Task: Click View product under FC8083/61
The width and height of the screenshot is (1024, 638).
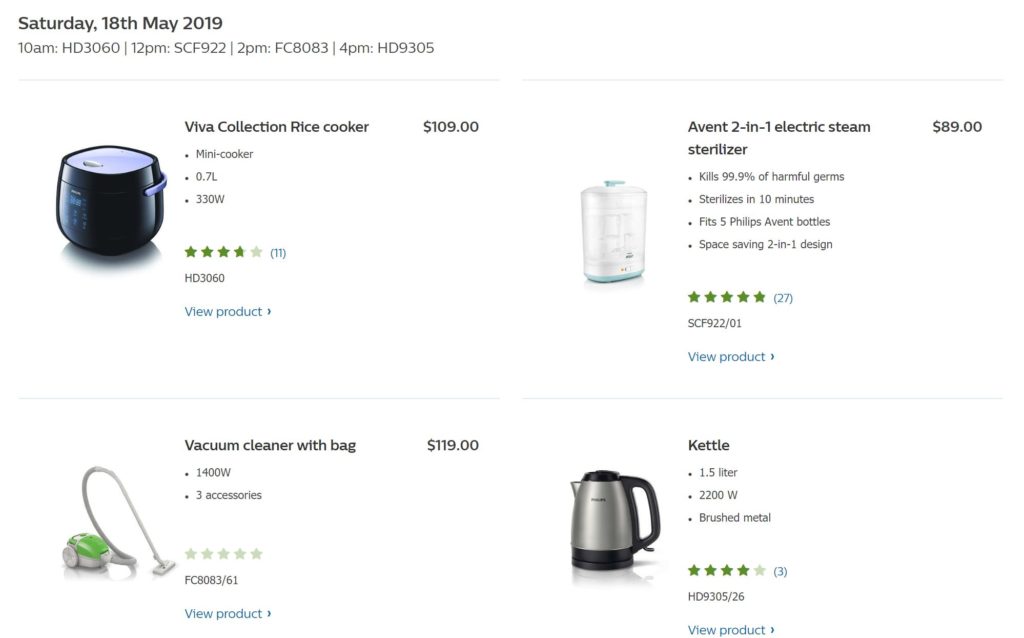Action: [227, 614]
